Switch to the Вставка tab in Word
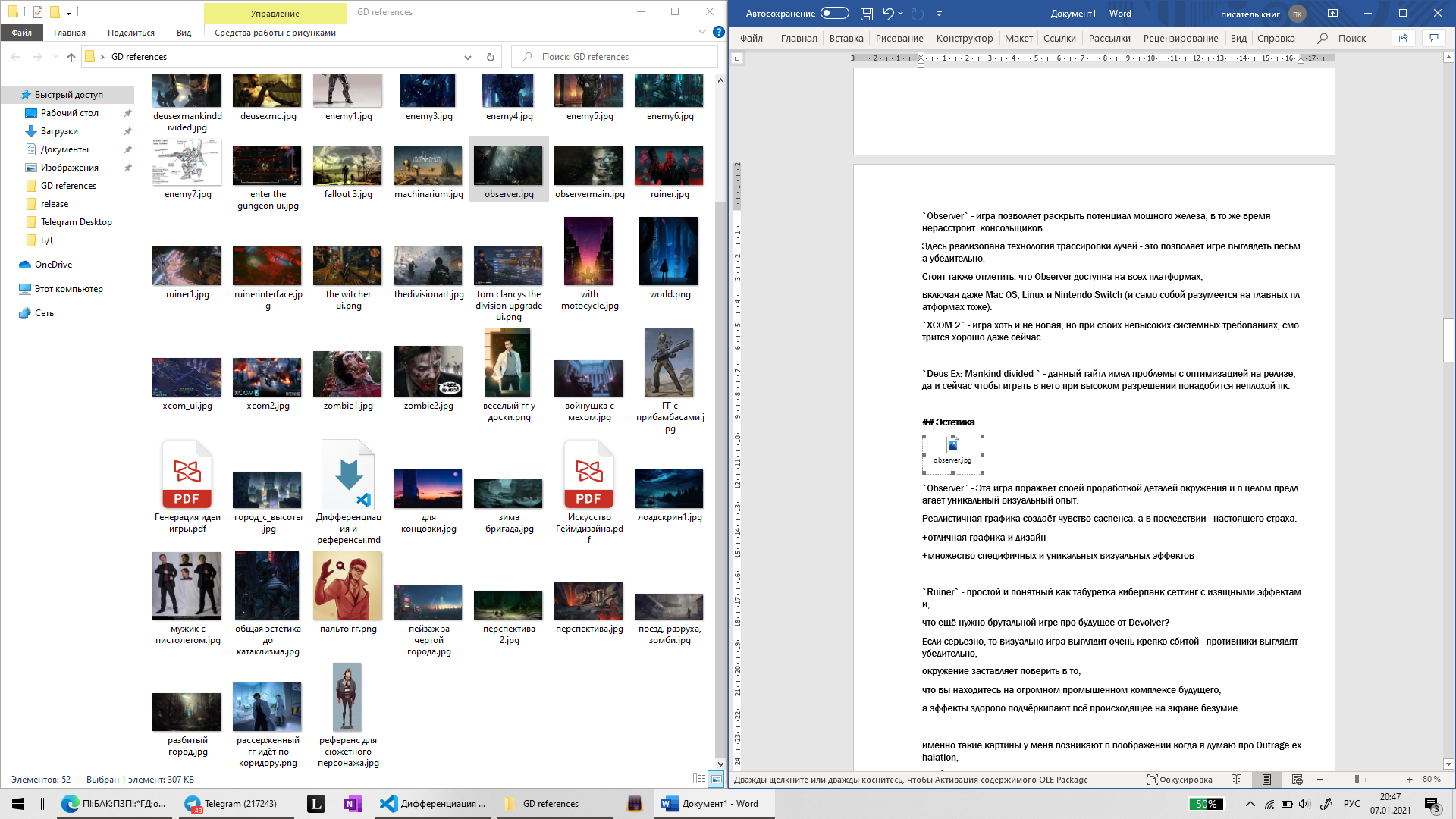 [x=846, y=38]
